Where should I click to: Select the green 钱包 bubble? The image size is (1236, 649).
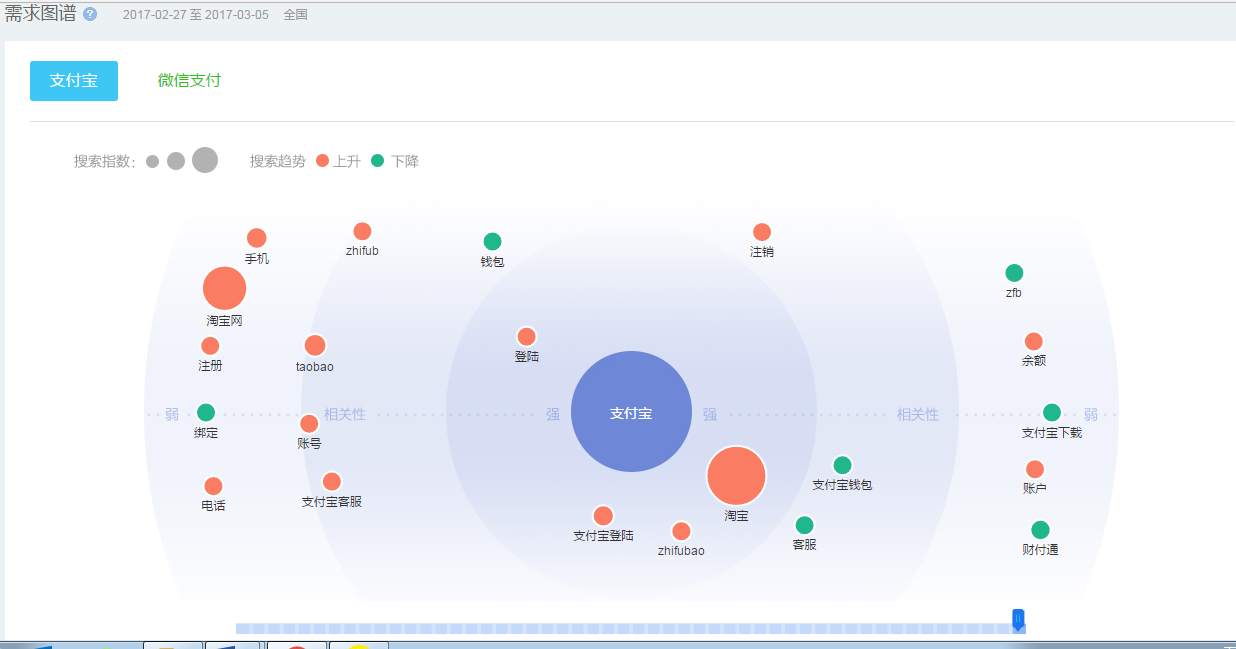[492, 241]
